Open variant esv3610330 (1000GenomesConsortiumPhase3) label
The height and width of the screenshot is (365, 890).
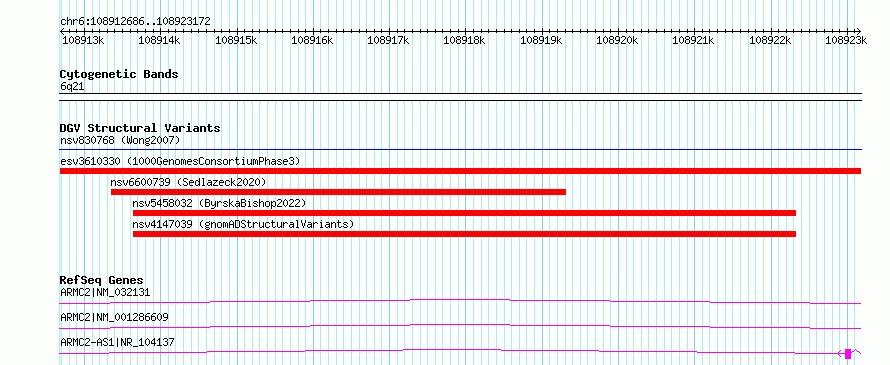click(180, 161)
